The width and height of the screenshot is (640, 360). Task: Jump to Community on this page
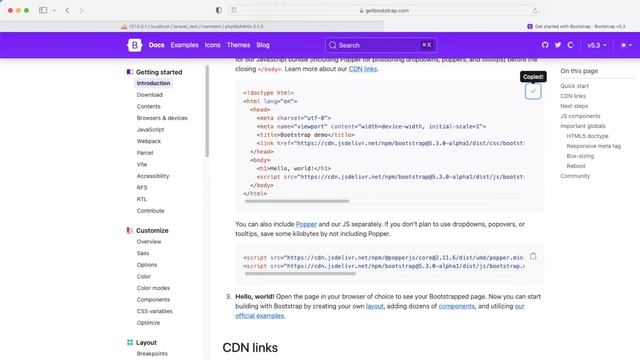(x=575, y=176)
